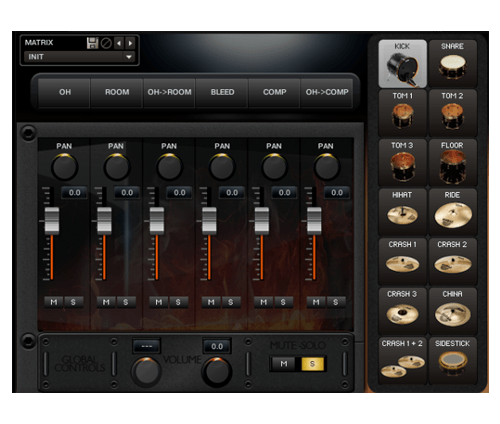This screenshot has width=500, height=424.
Task: Save the Matrix preset with floppy disk icon
Action: pyautogui.click(x=92, y=43)
